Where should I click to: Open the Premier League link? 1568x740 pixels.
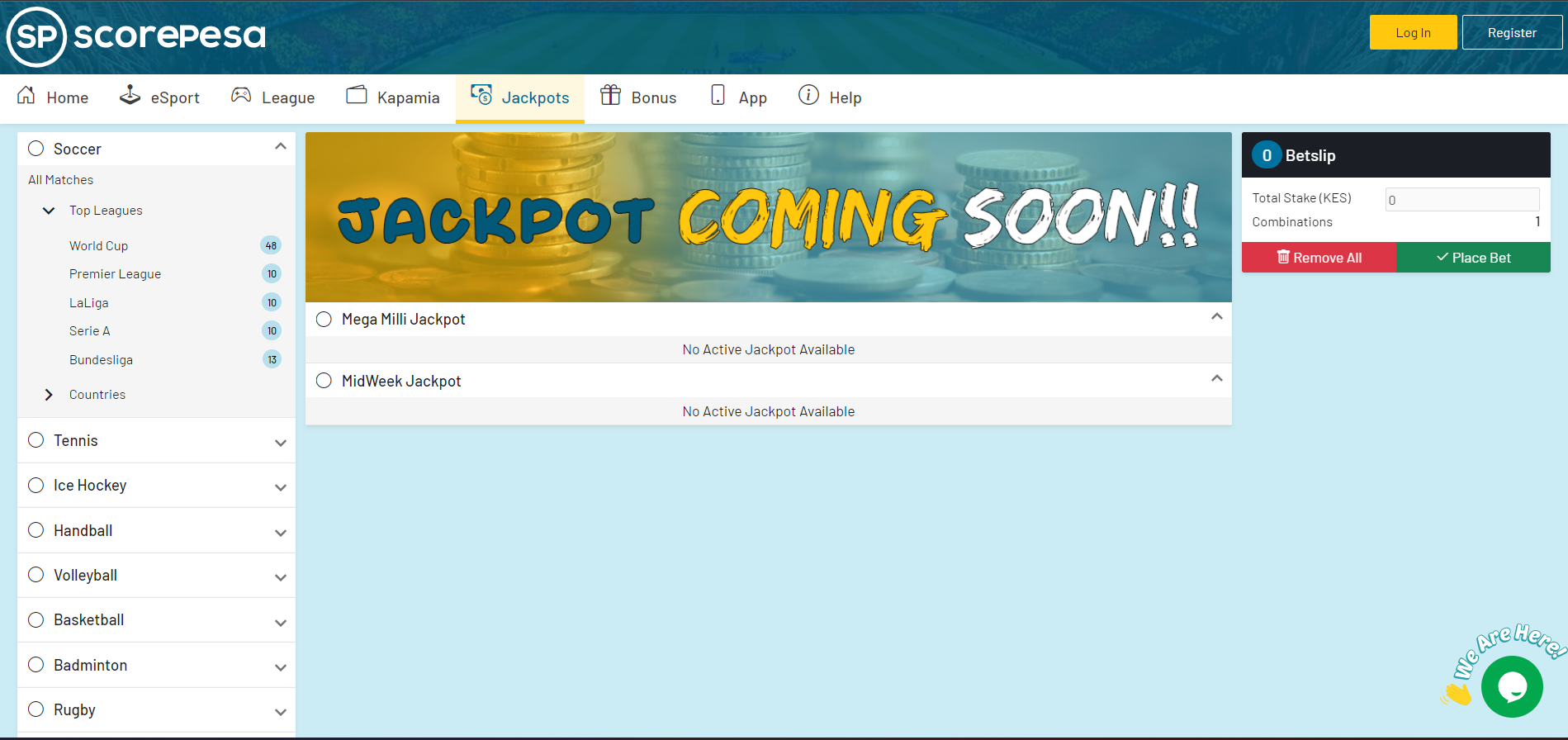click(x=115, y=274)
